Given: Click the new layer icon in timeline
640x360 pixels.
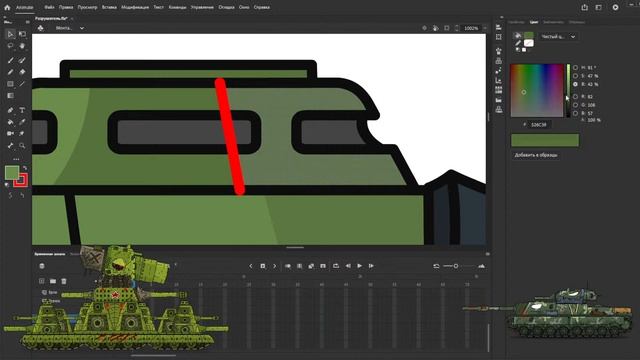Looking at the screenshot, I should click(42, 281).
